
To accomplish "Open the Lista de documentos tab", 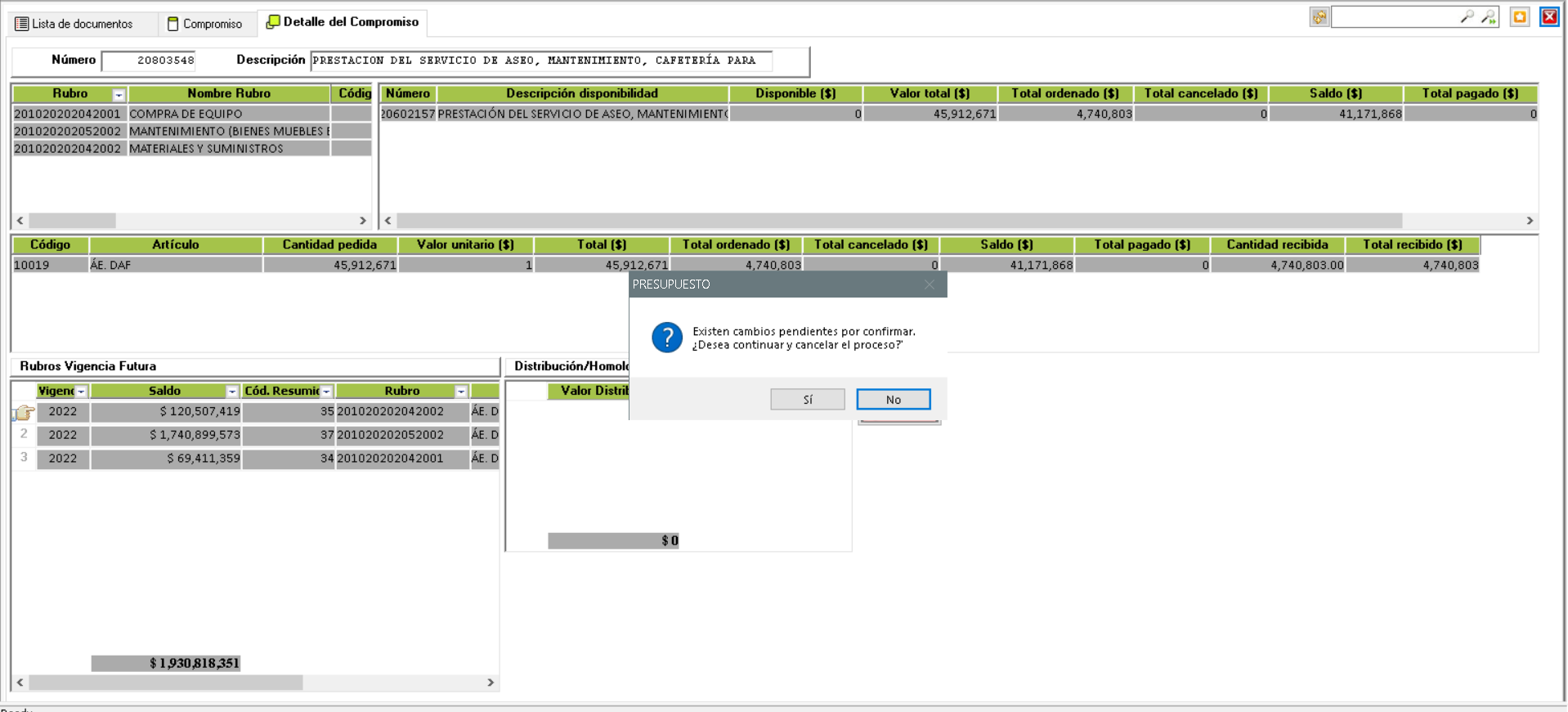I will [x=83, y=24].
